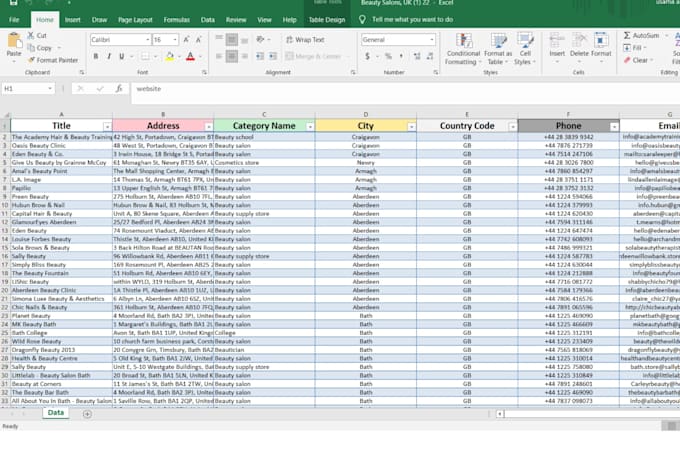Click the Save icon in title bar
680x453 pixels.
(x=13, y=3)
